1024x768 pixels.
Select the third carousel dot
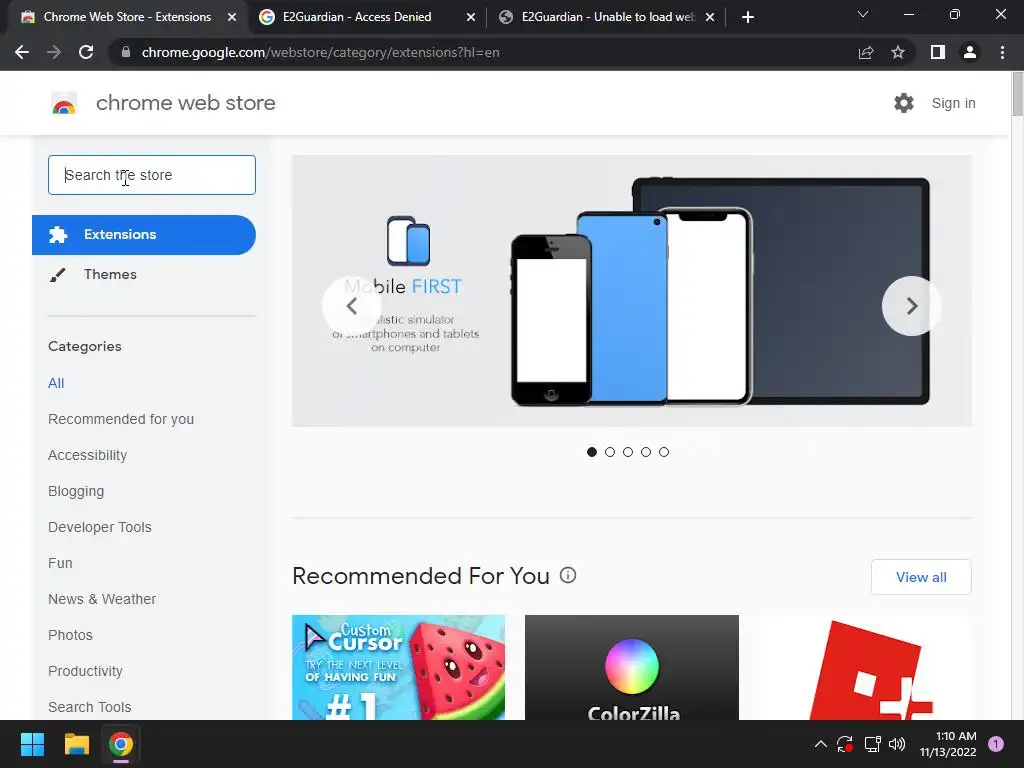point(628,452)
